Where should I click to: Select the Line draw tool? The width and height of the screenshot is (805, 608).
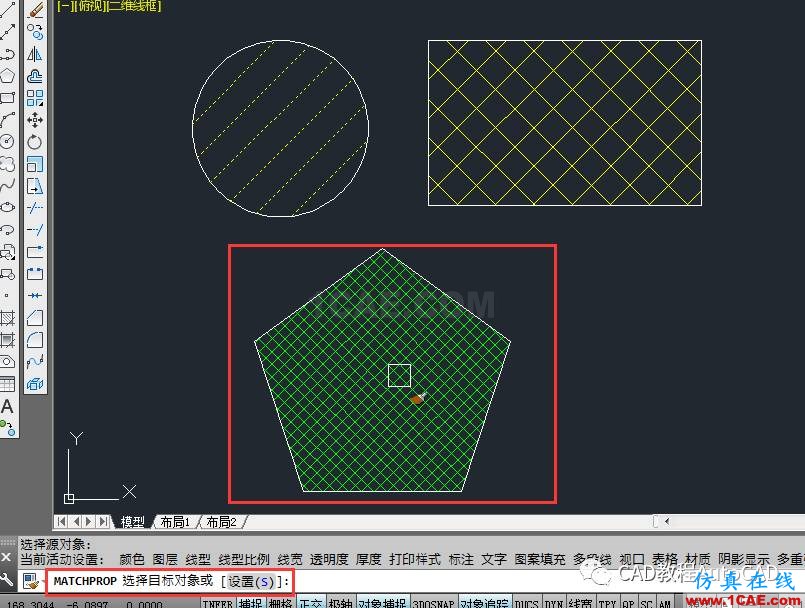click(x=7, y=10)
